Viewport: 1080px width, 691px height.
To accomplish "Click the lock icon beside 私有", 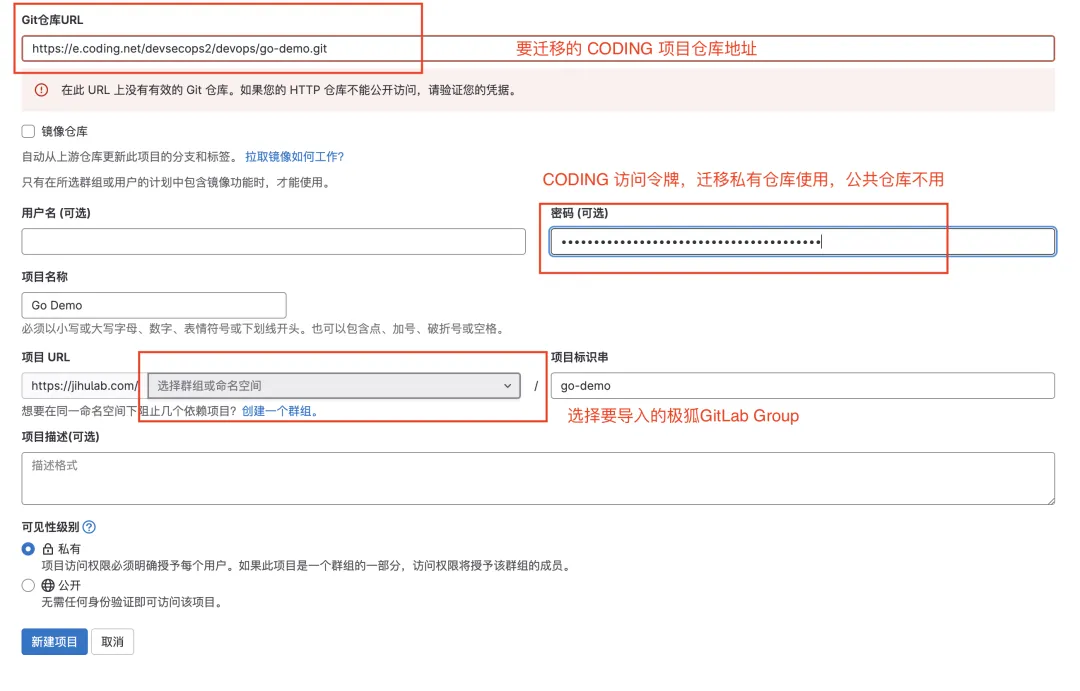I will tap(48, 549).
